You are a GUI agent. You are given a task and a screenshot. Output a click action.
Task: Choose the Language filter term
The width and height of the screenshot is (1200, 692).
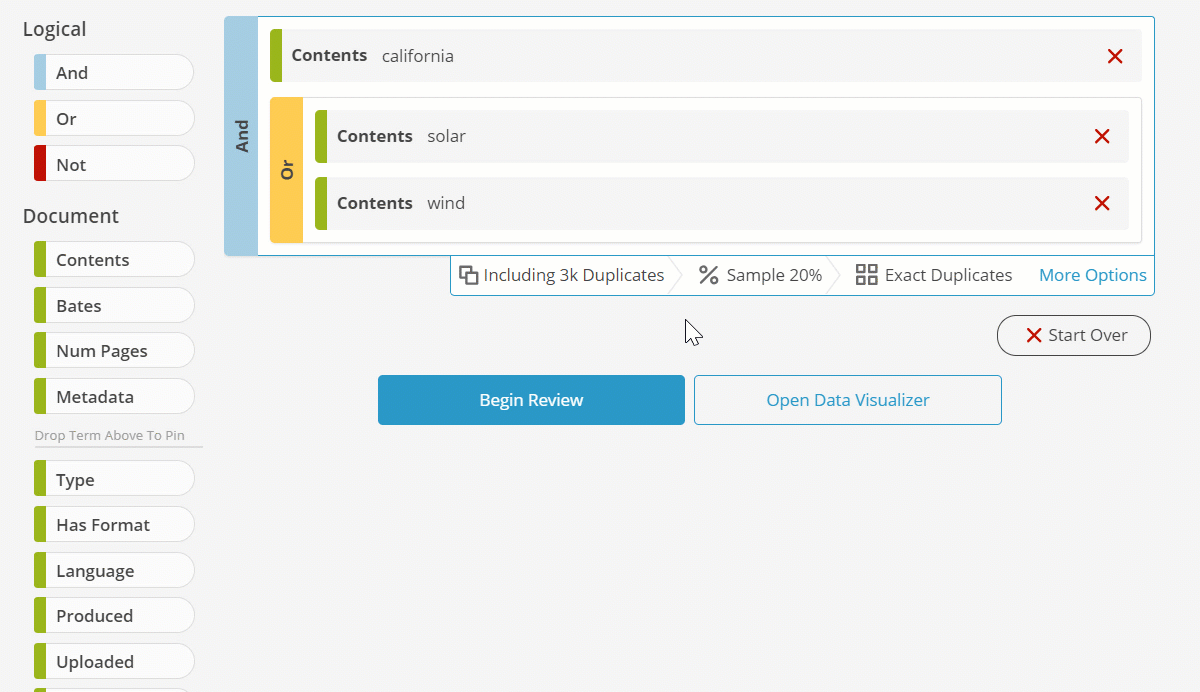tap(95, 571)
